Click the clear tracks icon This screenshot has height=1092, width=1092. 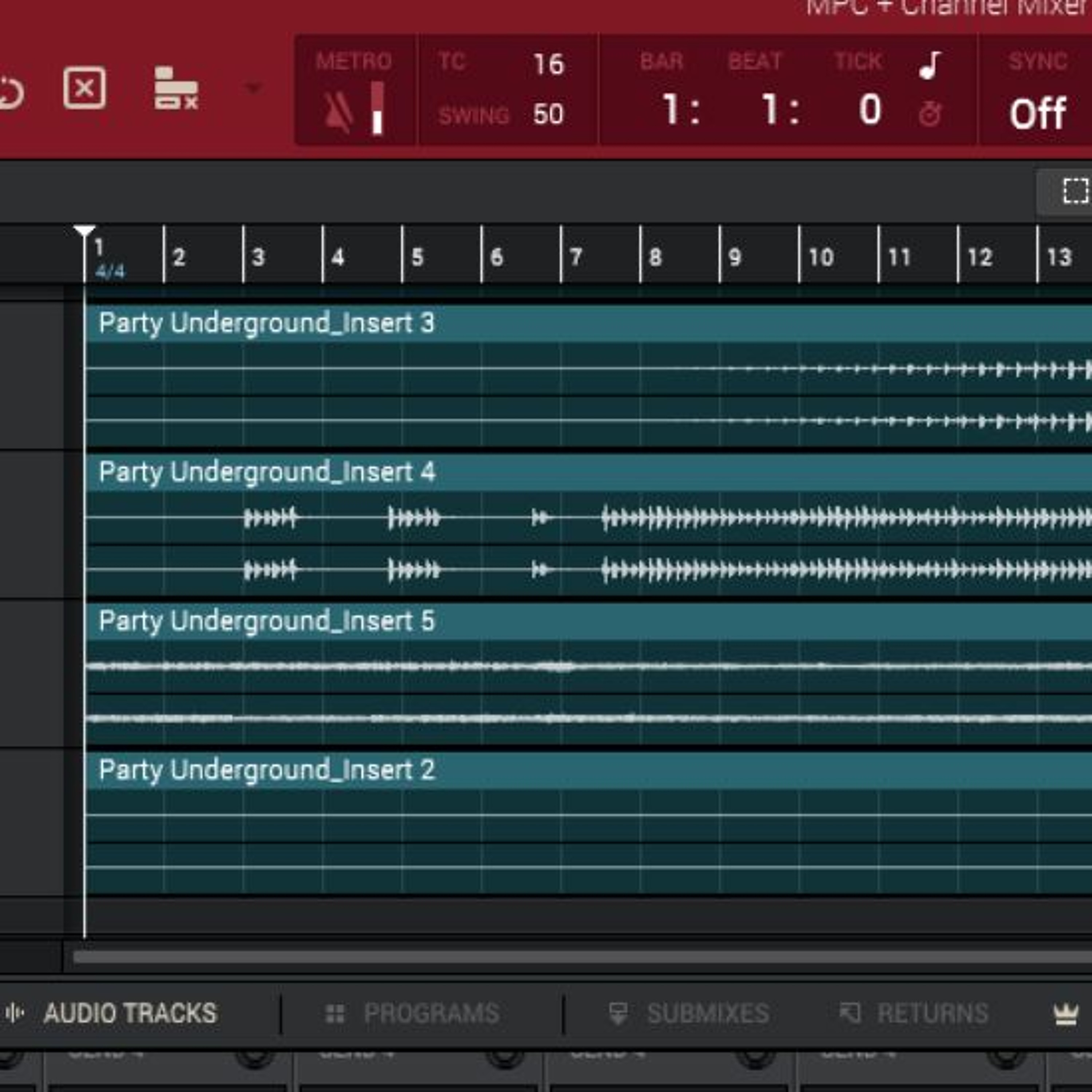[176, 88]
